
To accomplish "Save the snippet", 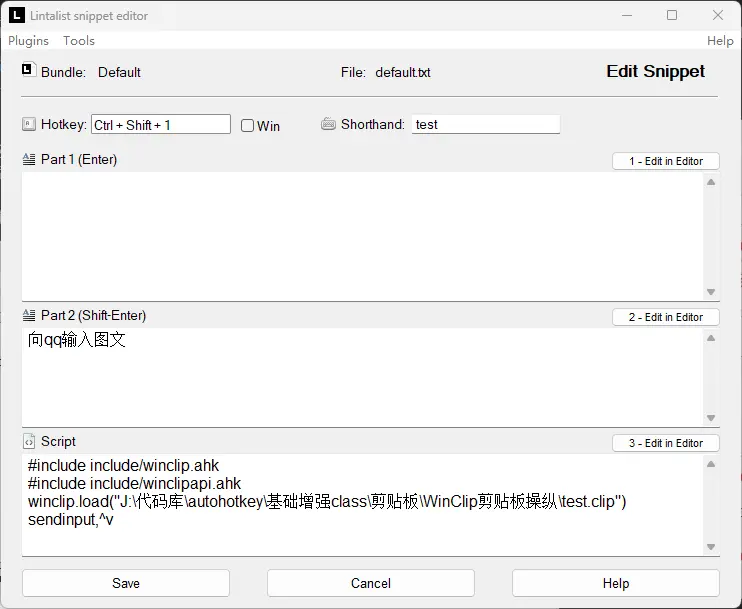I will tap(126, 583).
